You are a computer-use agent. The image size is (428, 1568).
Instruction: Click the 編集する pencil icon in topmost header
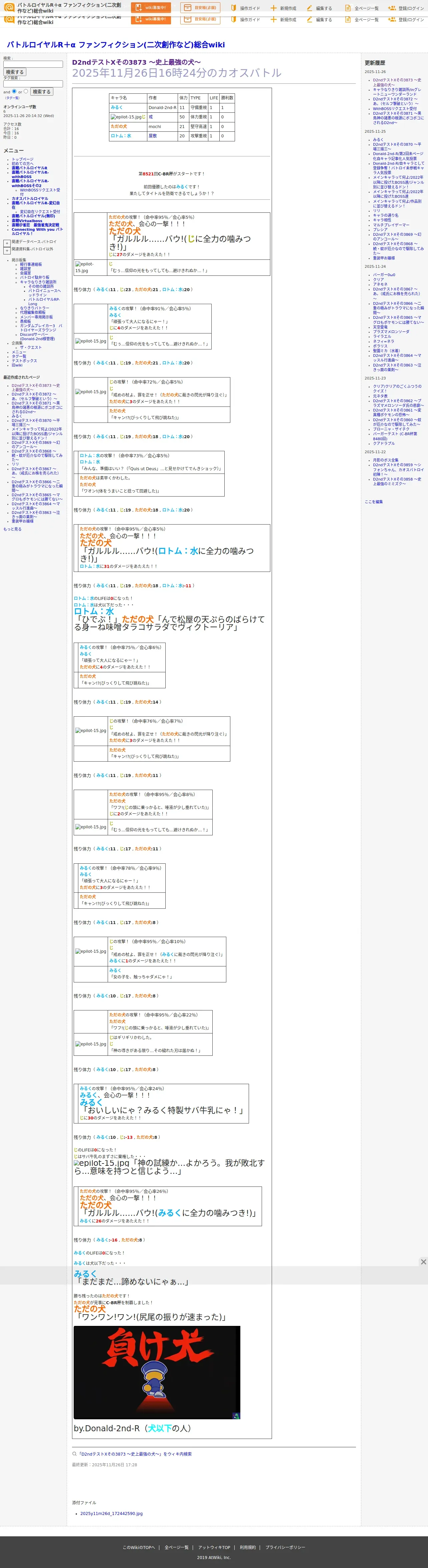[x=309, y=9]
